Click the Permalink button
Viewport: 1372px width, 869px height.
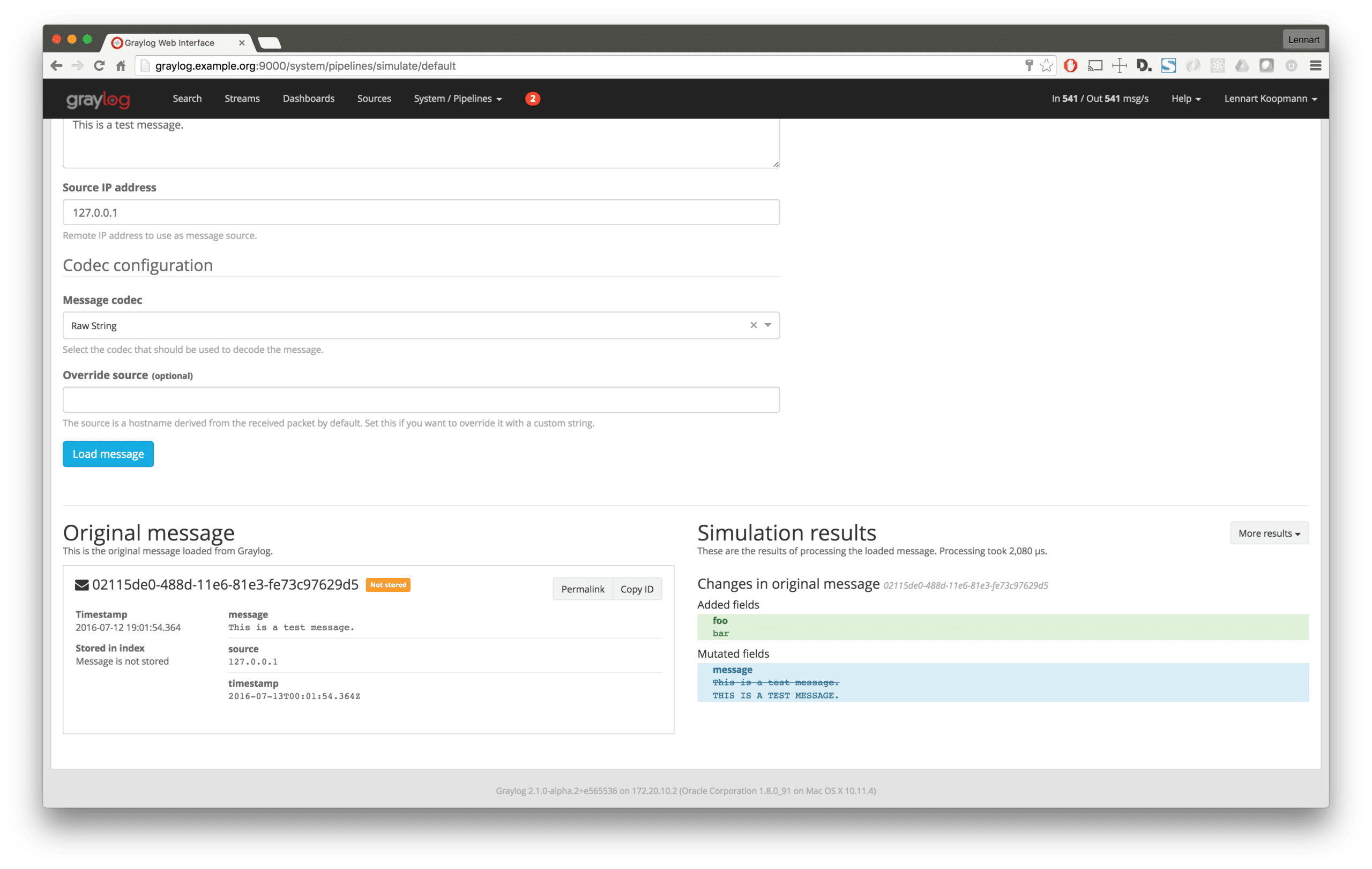pyautogui.click(x=583, y=589)
